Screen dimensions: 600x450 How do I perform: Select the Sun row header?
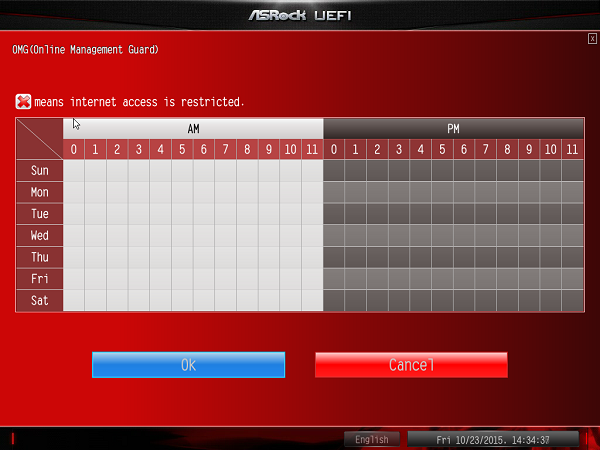point(39,171)
